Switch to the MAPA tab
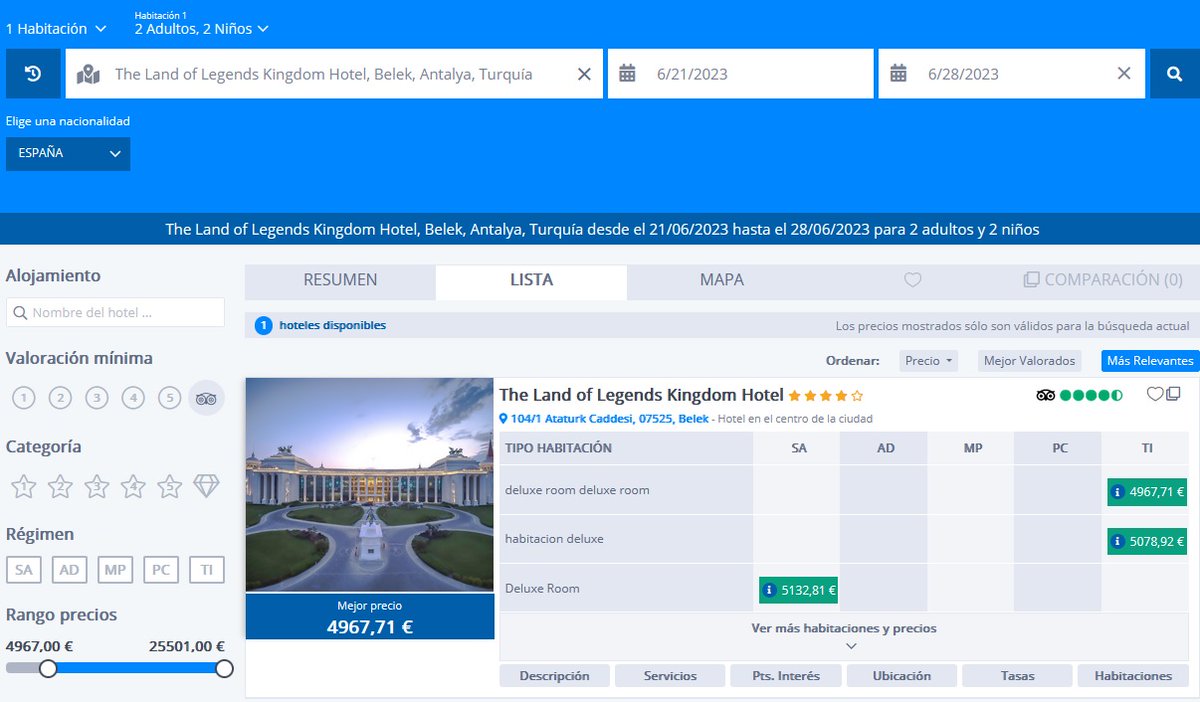Viewport: 1200px width, 702px height. click(x=722, y=281)
